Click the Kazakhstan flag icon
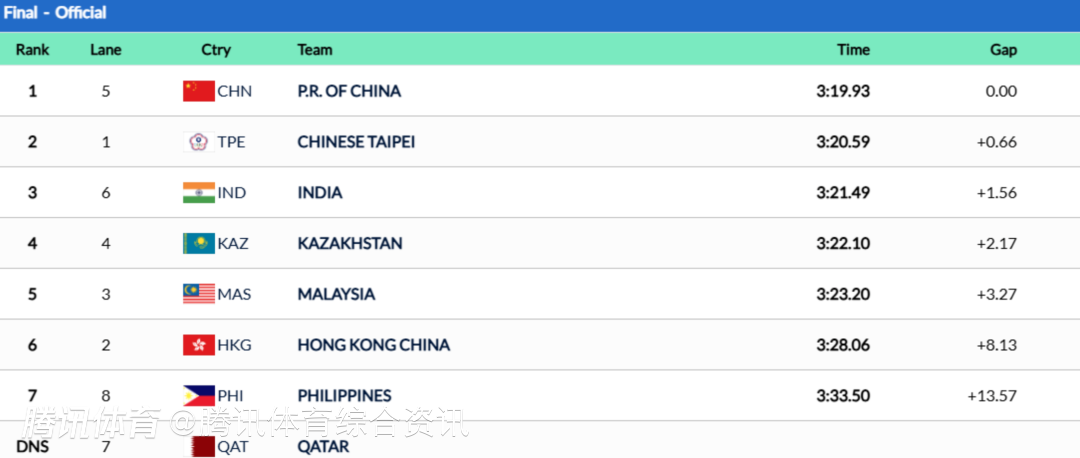This screenshot has height=458, width=1080. (198, 244)
